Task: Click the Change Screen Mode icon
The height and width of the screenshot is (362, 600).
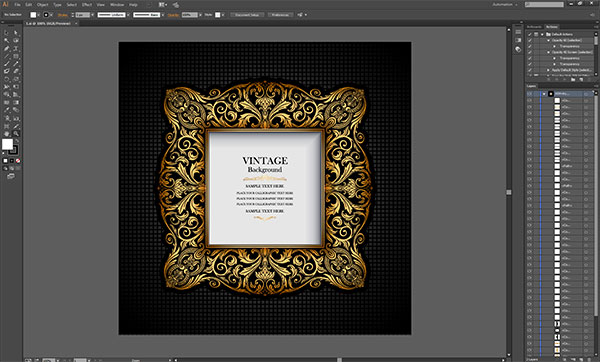Action: pos(11,176)
